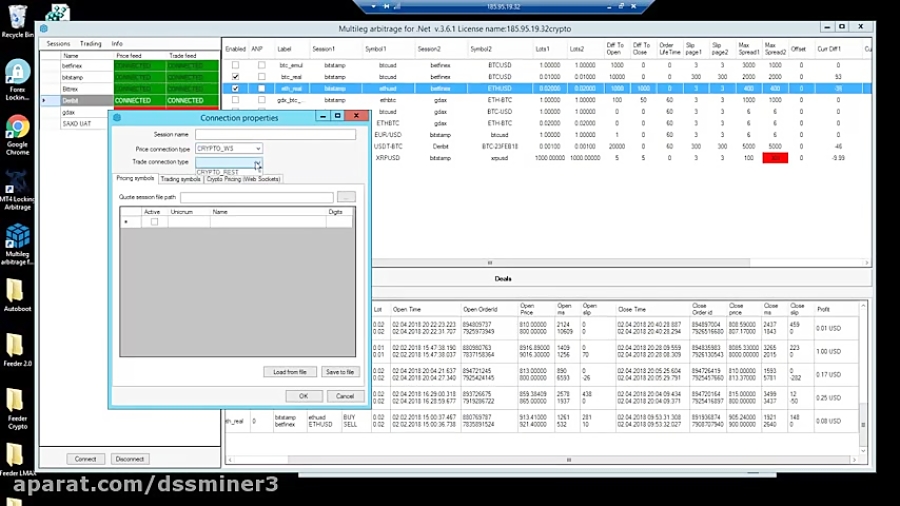The height and width of the screenshot is (506, 900).
Task: Open the Trading menu
Action: point(91,44)
